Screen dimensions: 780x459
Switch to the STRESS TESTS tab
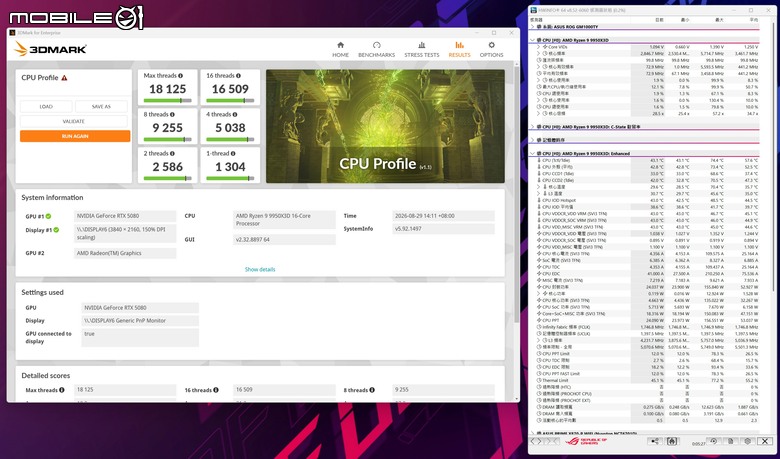point(422,49)
